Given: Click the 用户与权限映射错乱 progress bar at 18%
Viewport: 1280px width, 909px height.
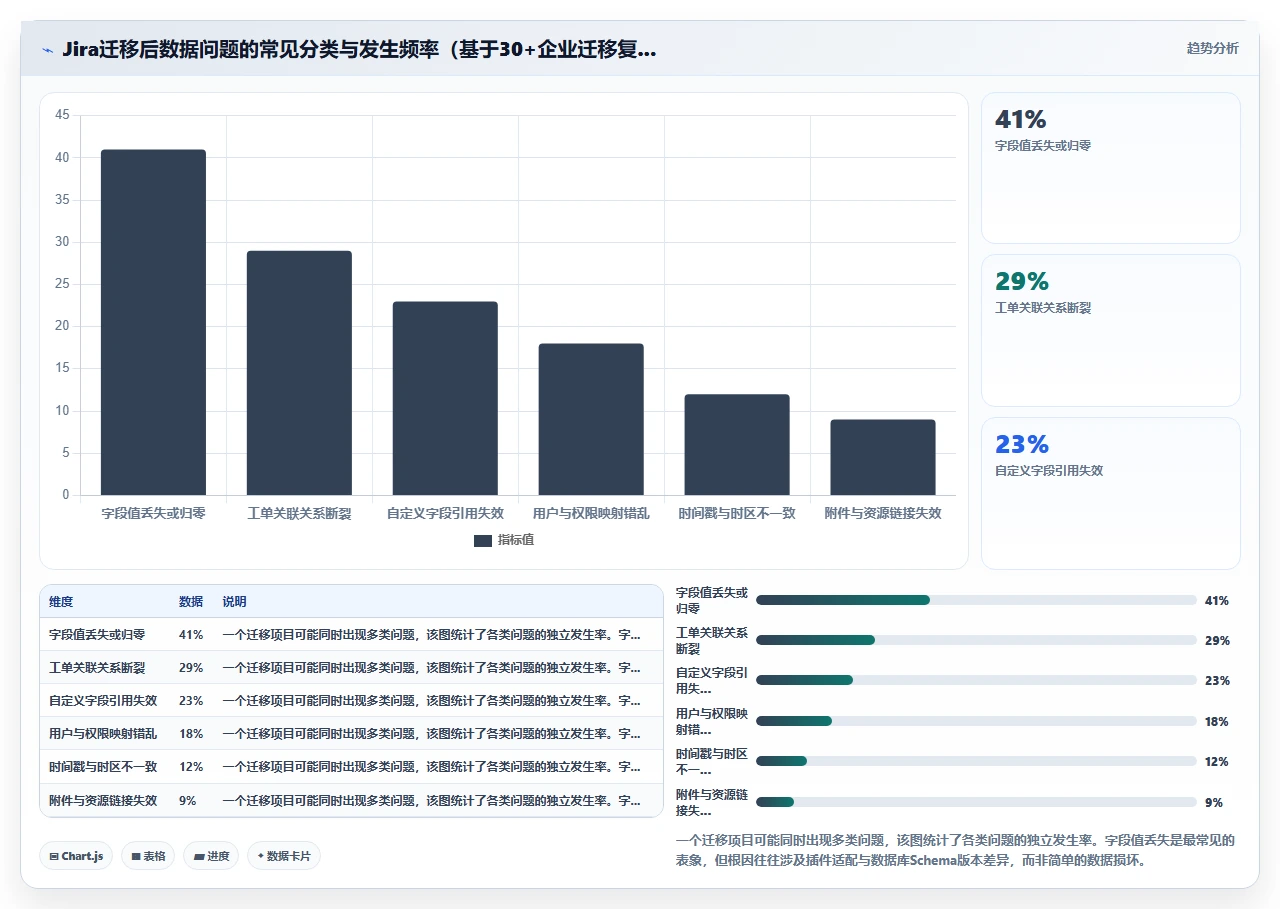Looking at the screenshot, I should pyautogui.click(x=976, y=721).
